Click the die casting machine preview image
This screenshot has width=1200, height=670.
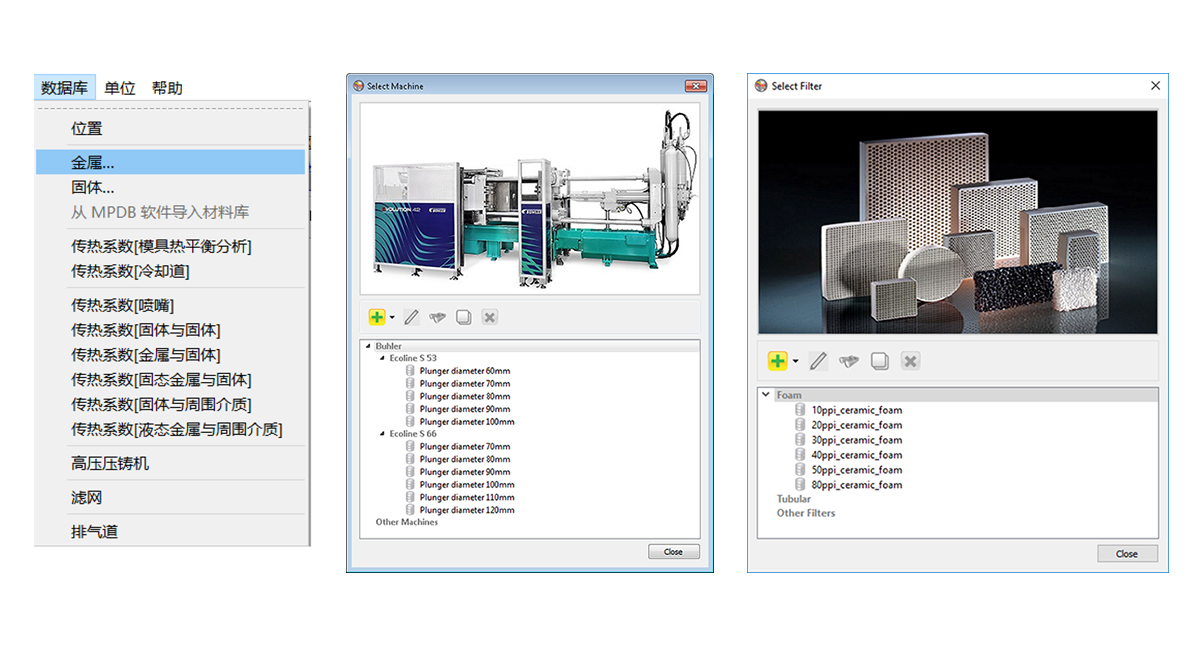point(530,198)
